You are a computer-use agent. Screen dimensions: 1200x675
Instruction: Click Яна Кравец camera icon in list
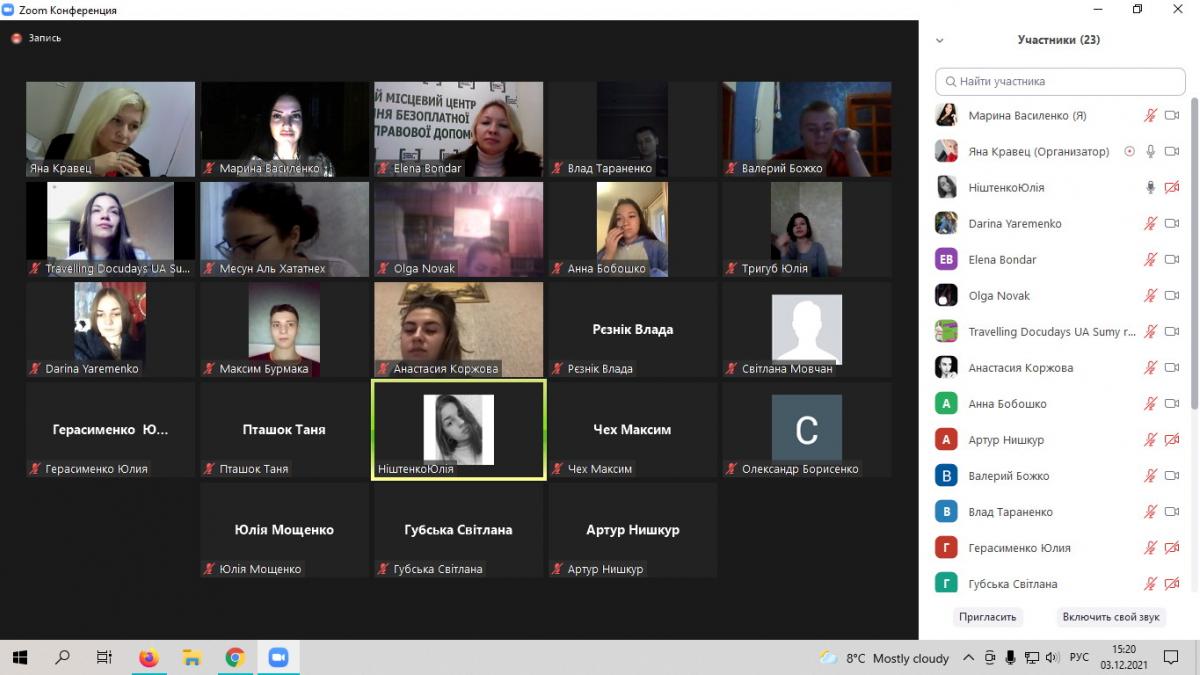click(x=1172, y=152)
